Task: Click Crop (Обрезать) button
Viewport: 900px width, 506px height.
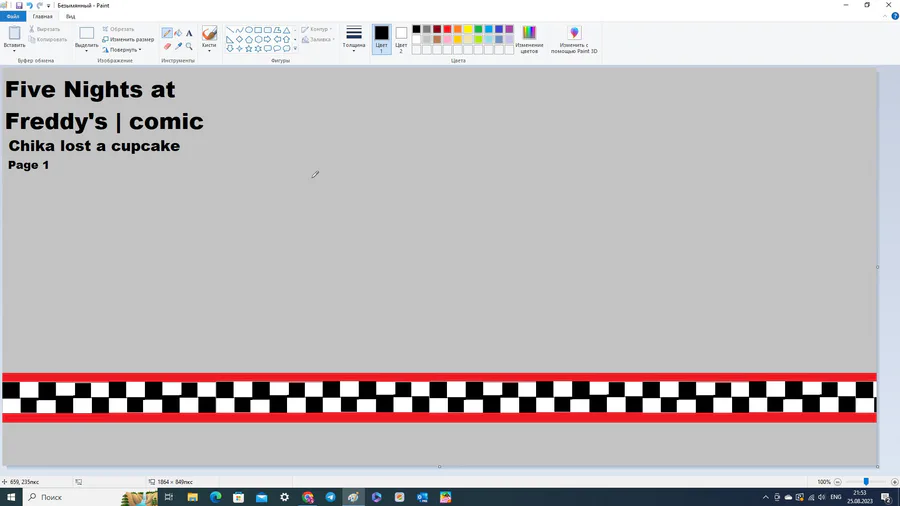Action: (x=118, y=29)
